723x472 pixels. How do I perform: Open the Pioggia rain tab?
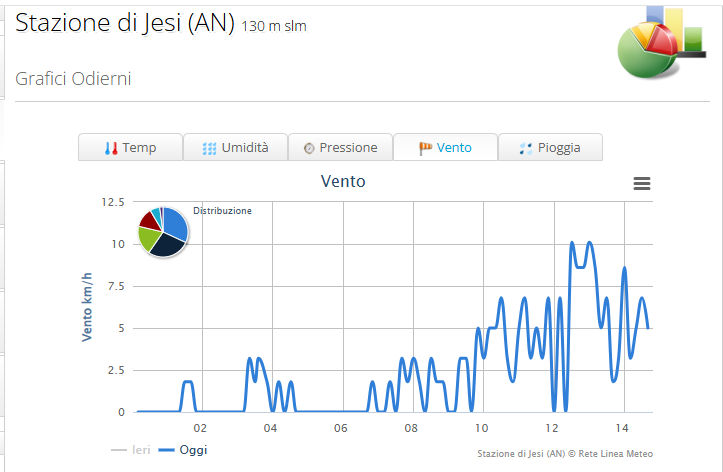click(550, 148)
